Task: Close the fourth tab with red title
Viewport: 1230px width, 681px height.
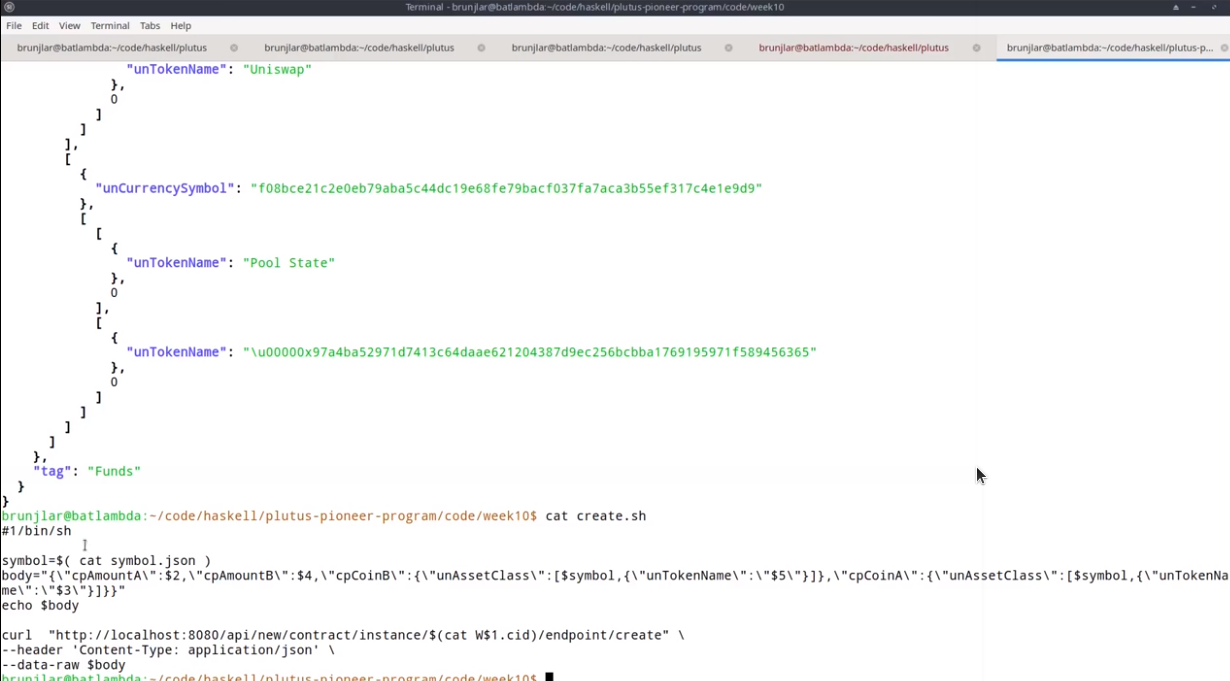Action: [x=975, y=48]
